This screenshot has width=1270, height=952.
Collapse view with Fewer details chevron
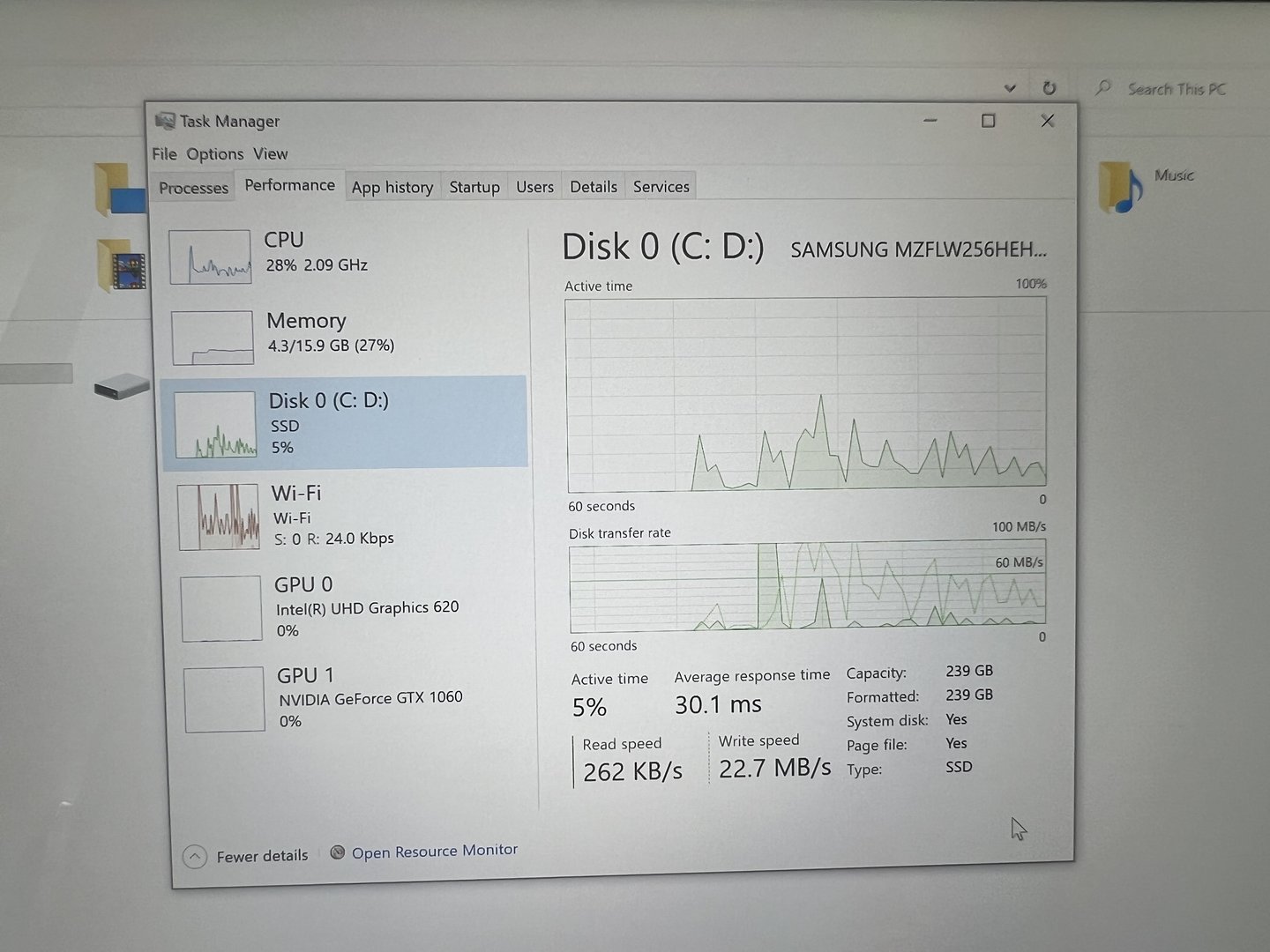[x=195, y=856]
